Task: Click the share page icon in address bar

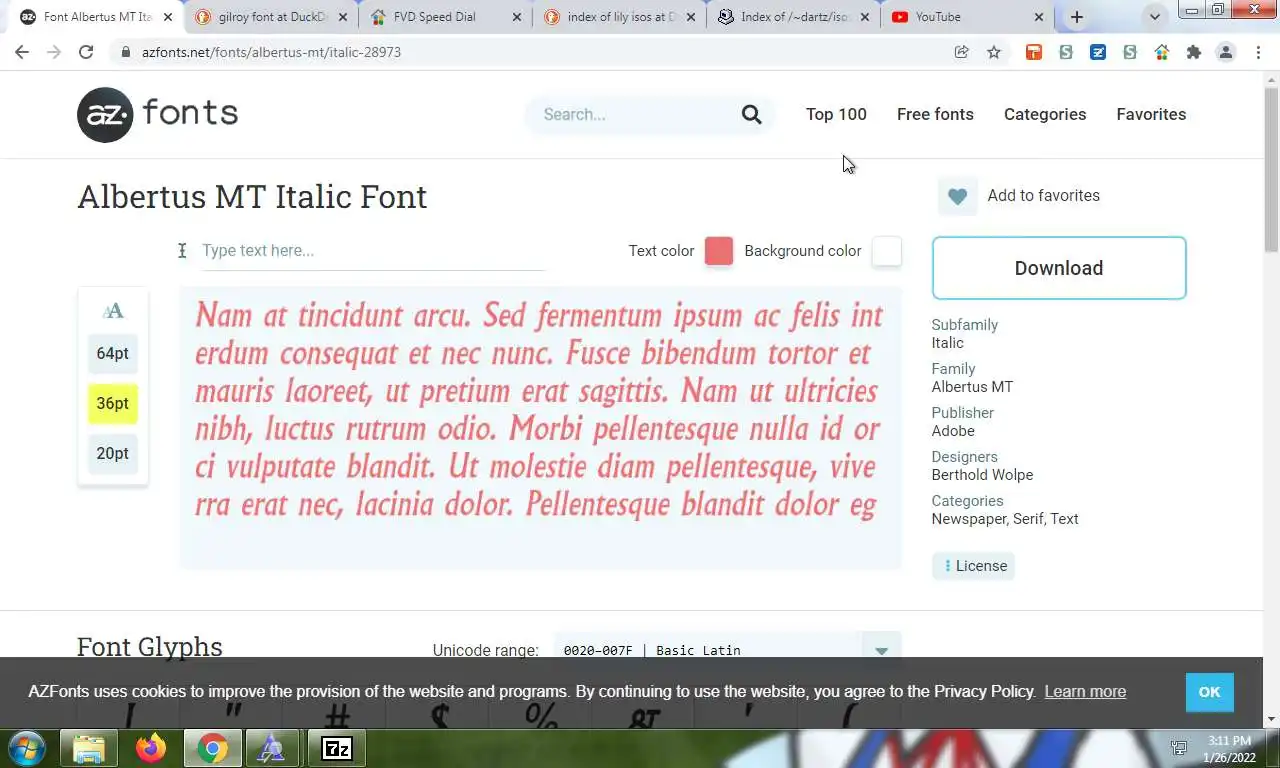Action: click(x=962, y=52)
